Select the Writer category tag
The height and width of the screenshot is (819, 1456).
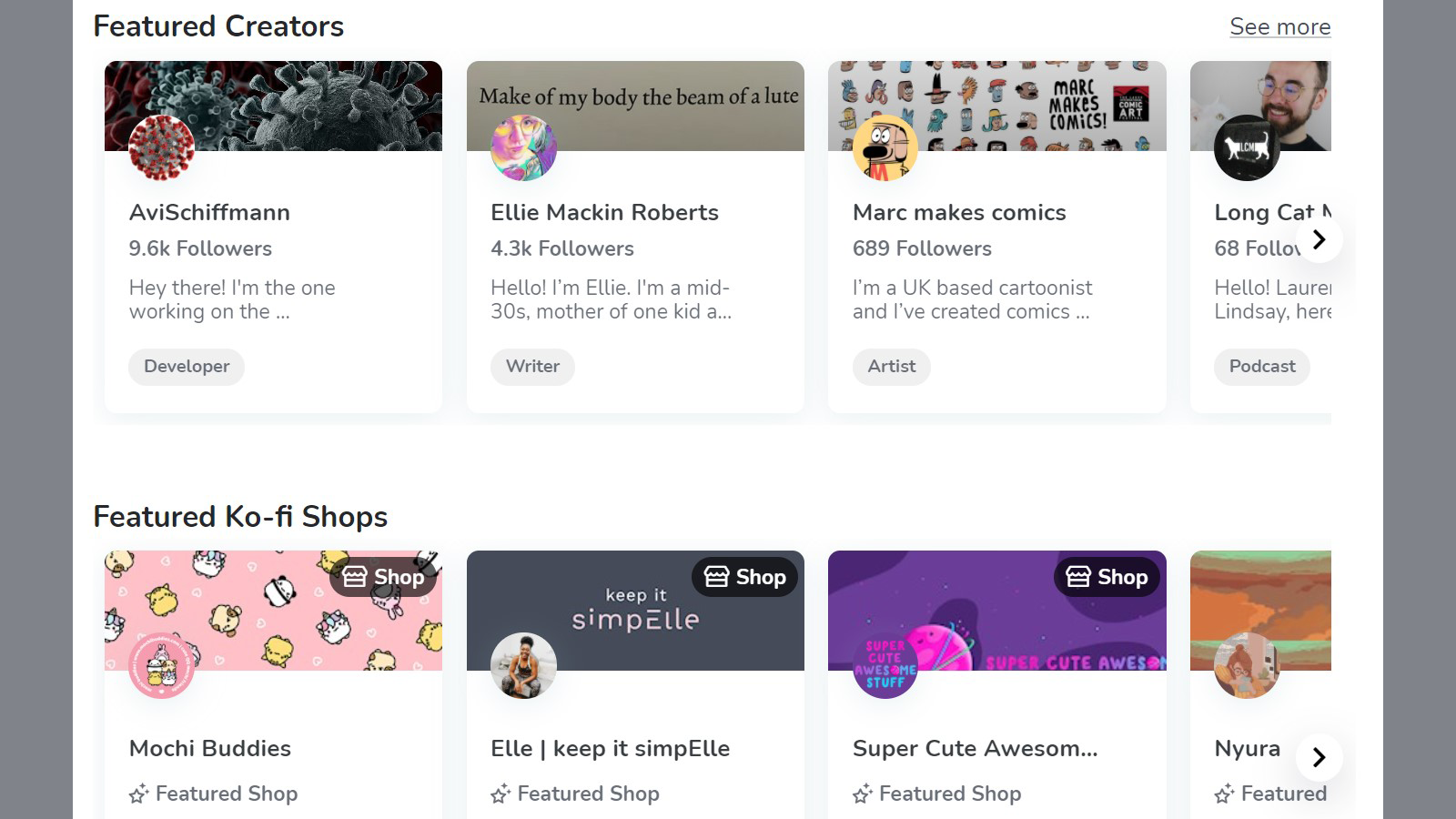pos(532,367)
